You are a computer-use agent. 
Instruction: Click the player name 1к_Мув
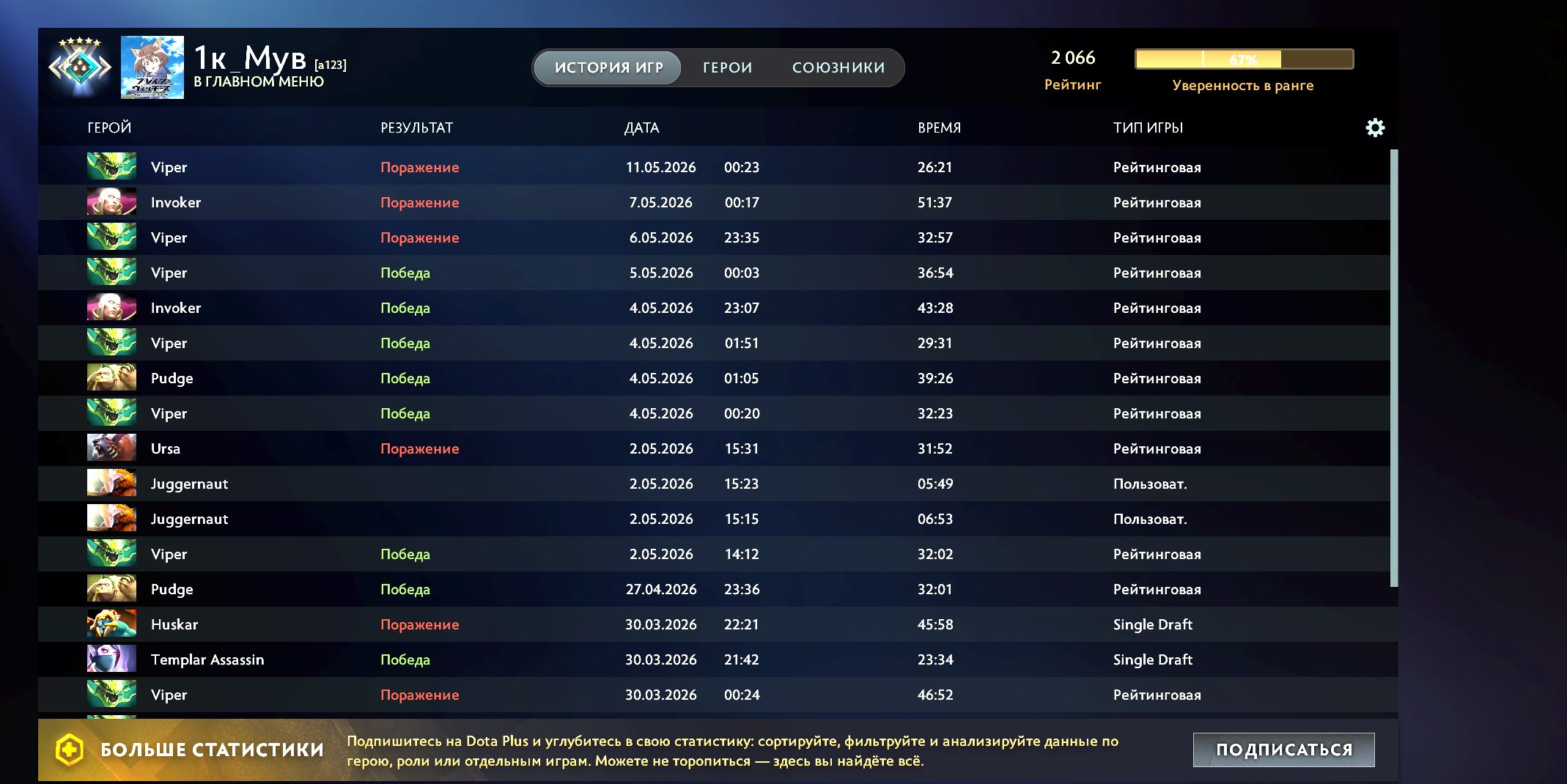[250, 57]
